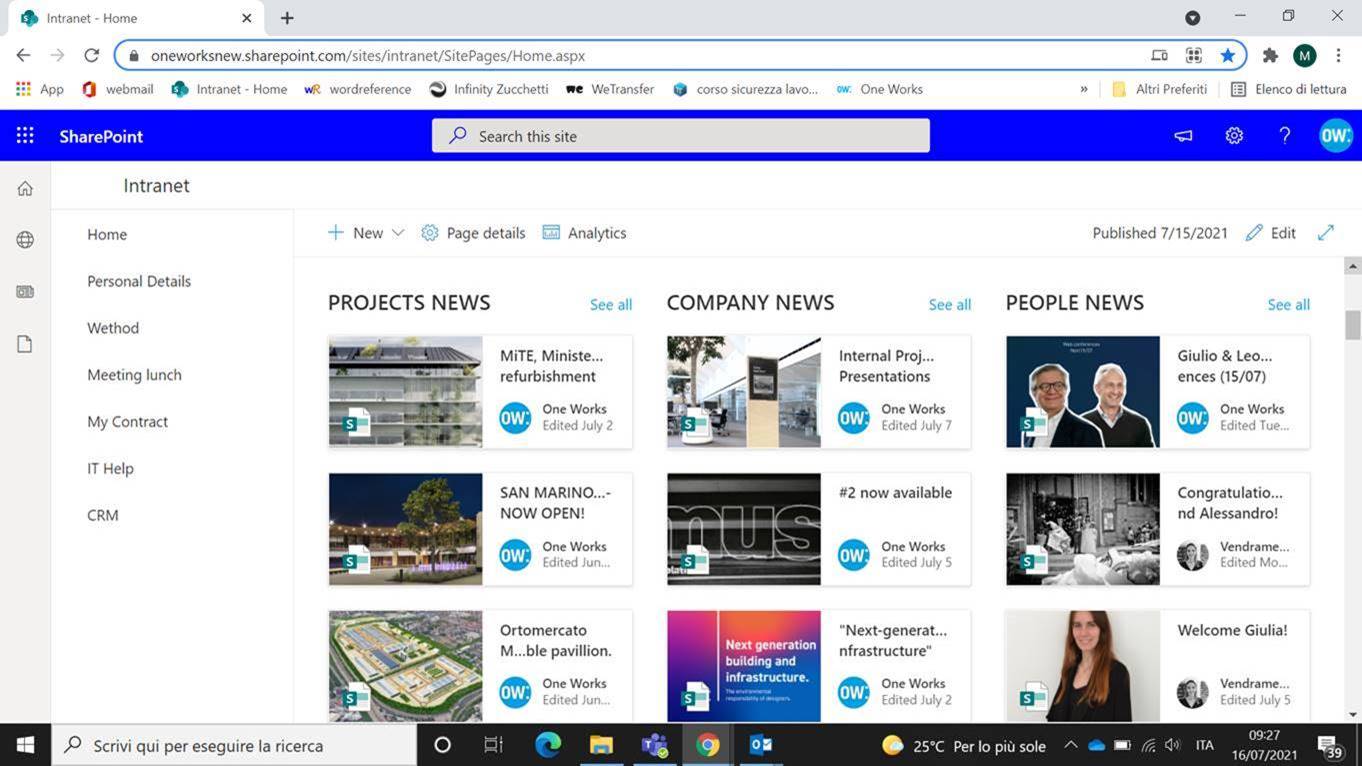Open Microsoft Teams from the taskbar
Screen dimensions: 1362x766
(x=653, y=744)
